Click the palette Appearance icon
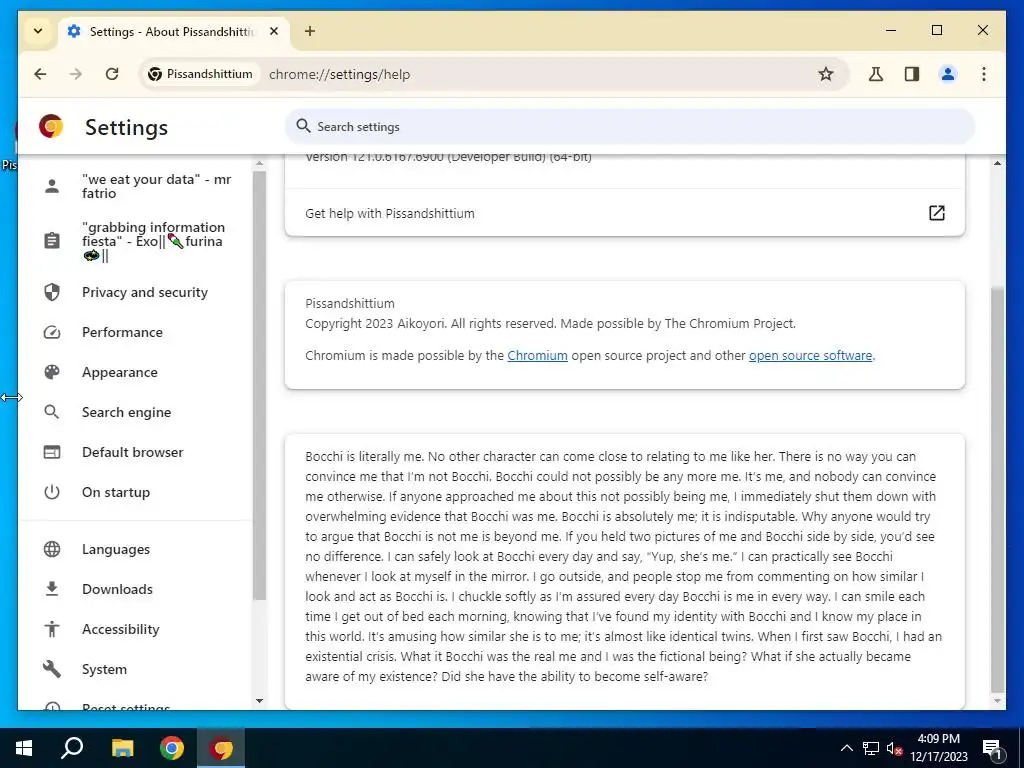The image size is (1024, 768). click(x=52, y=372)
